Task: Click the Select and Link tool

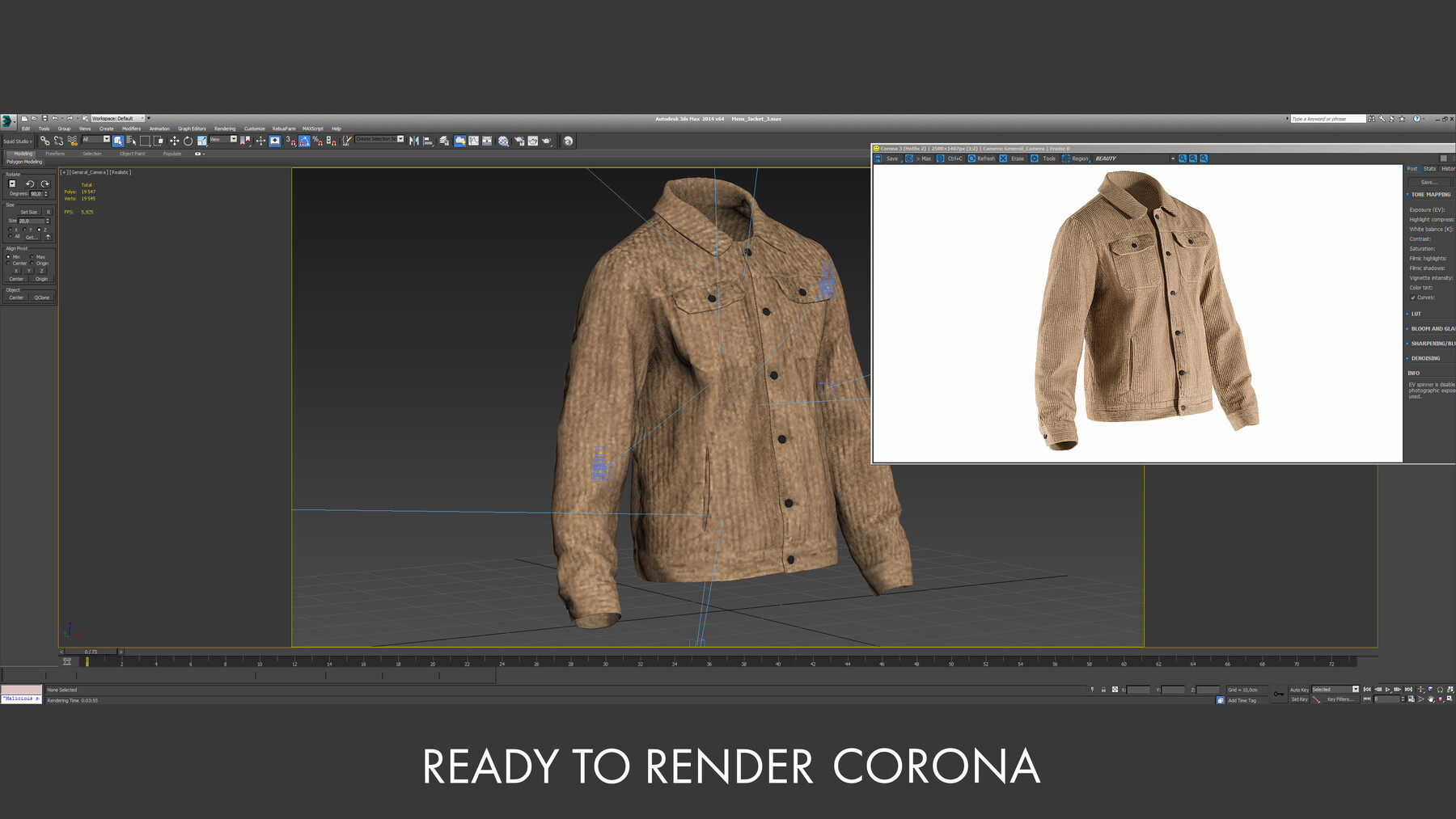Action: coord(44,141)
